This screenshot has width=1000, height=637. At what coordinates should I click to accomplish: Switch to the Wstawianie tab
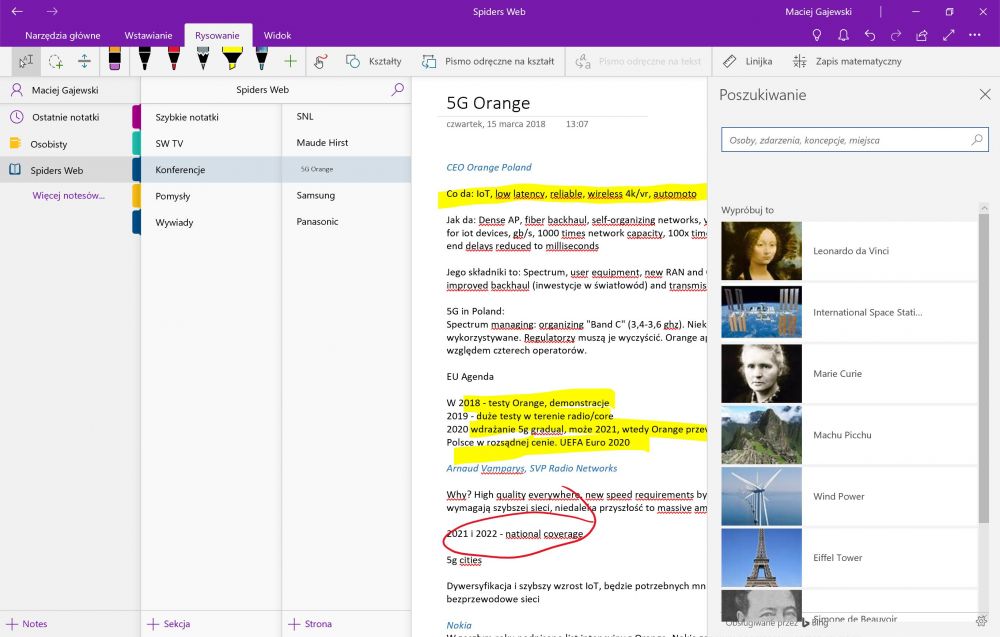148,36
